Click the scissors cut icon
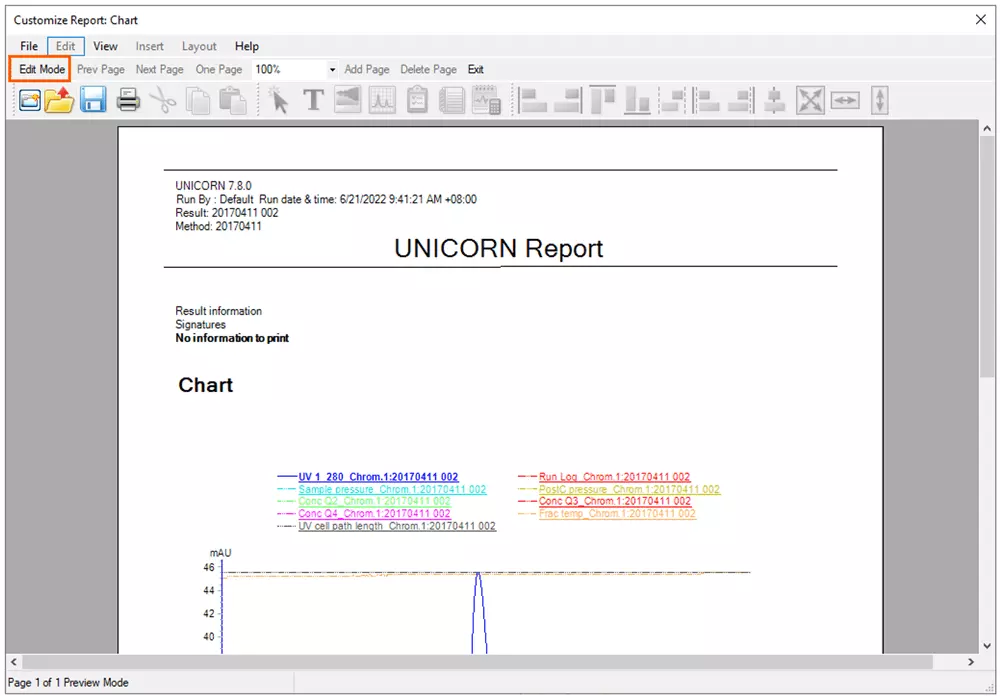Screen dimensions: 1000x696 tap(162, 100)
